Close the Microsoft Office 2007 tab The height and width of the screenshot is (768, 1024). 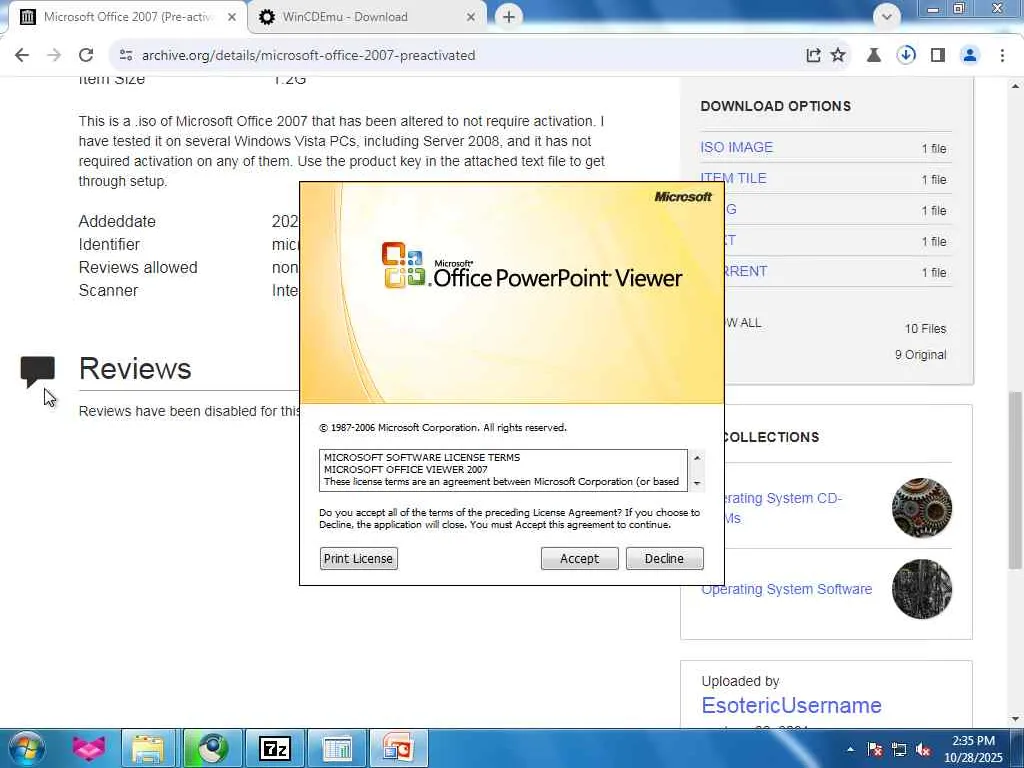[232, 17]
